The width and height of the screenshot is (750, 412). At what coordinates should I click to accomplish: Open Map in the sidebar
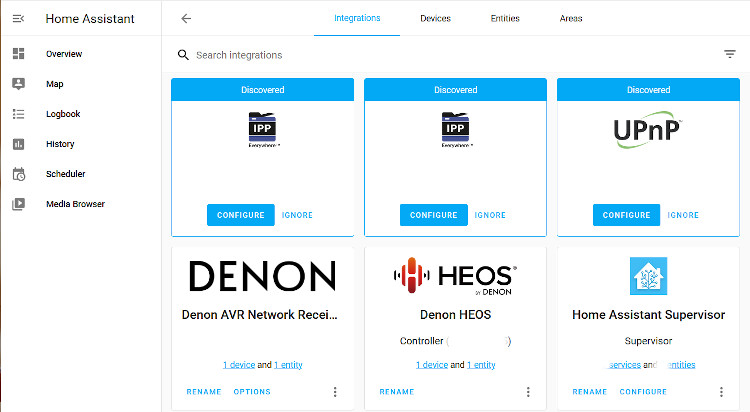tap(55, 84)
